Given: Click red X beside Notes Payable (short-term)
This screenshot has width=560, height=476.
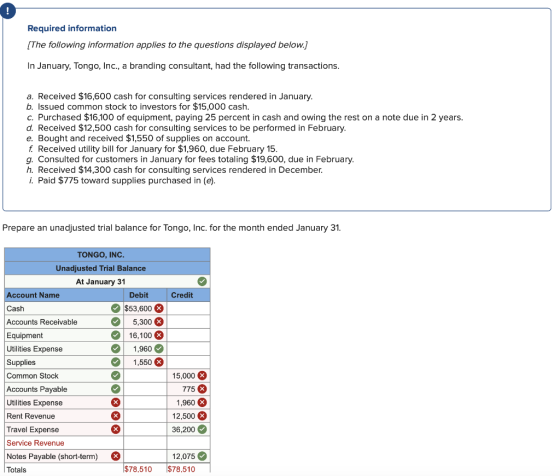Looking at the screenshot, I should [x=115, y=456].
